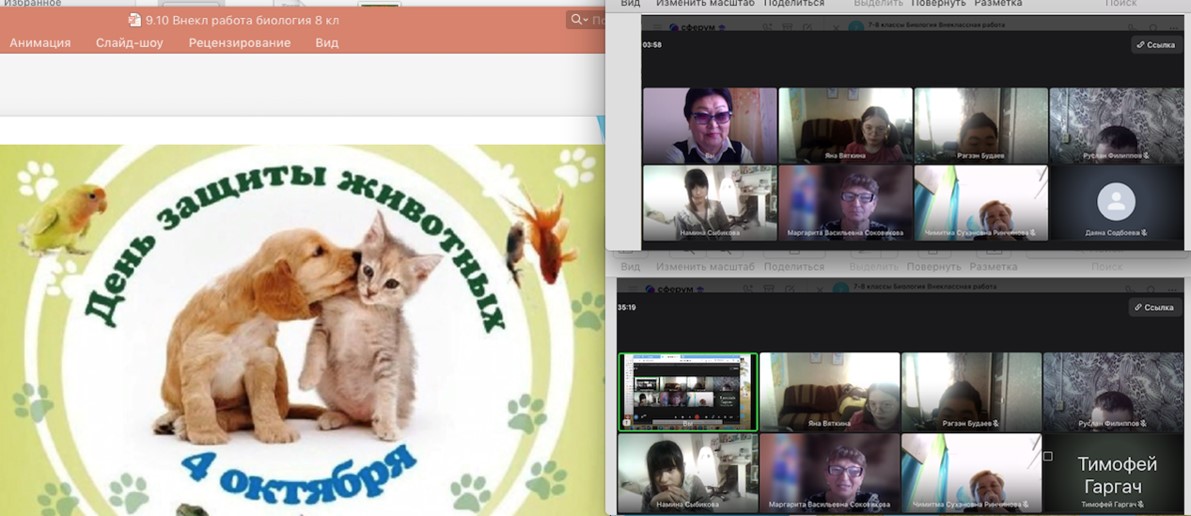Click the Ссылка button in the 03:58 call
The height and width of the screenshot is (516, 1191).
(x=1156, y=45)
